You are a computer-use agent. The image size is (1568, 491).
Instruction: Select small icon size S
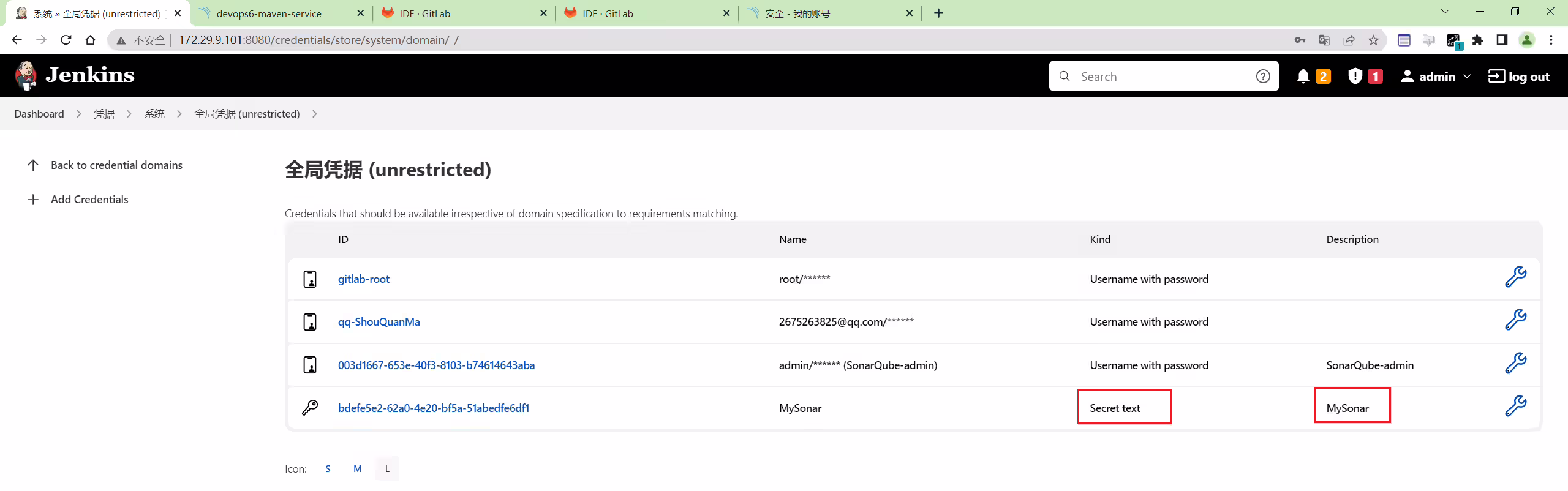[x=328, y=469]
